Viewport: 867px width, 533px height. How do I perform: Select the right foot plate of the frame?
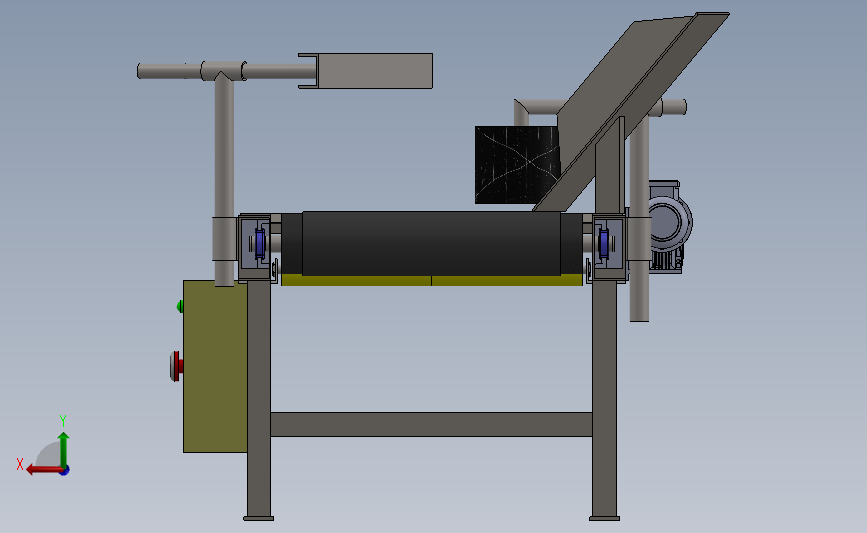(604, 519)
